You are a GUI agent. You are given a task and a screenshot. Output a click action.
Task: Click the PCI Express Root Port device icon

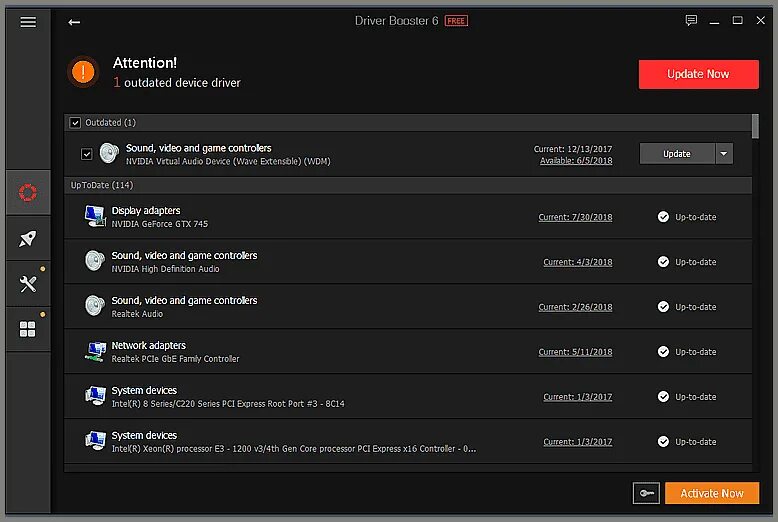[95, 396]
